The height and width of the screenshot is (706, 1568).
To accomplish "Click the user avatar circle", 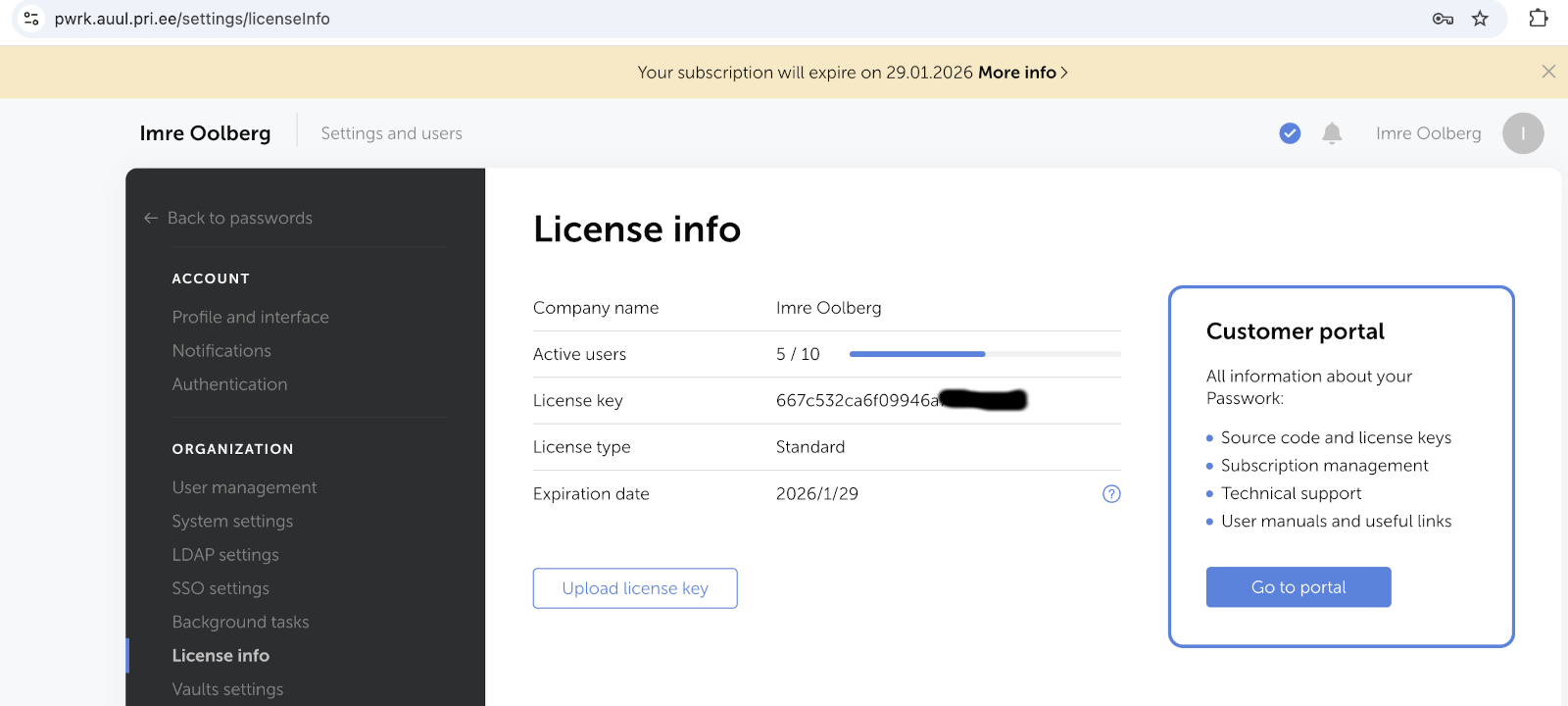I will (x=1523, y=133).
